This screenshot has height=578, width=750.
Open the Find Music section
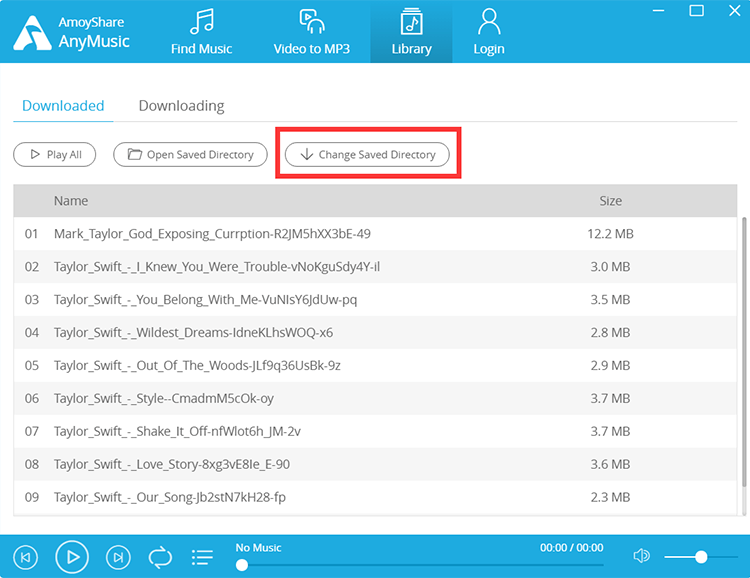coord(201,32)
